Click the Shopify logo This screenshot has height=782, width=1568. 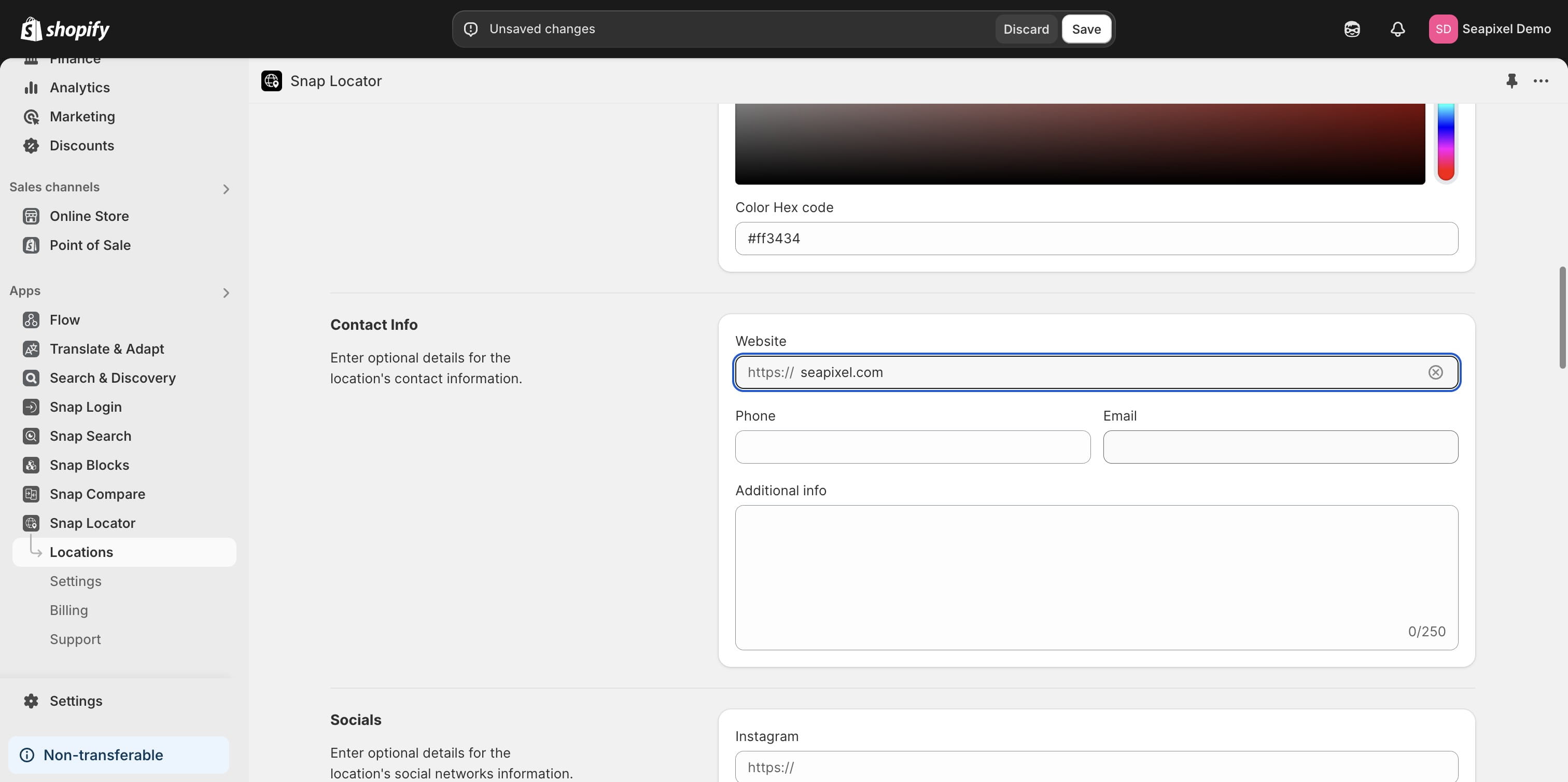pyautogui.click(x=65, y=29)
